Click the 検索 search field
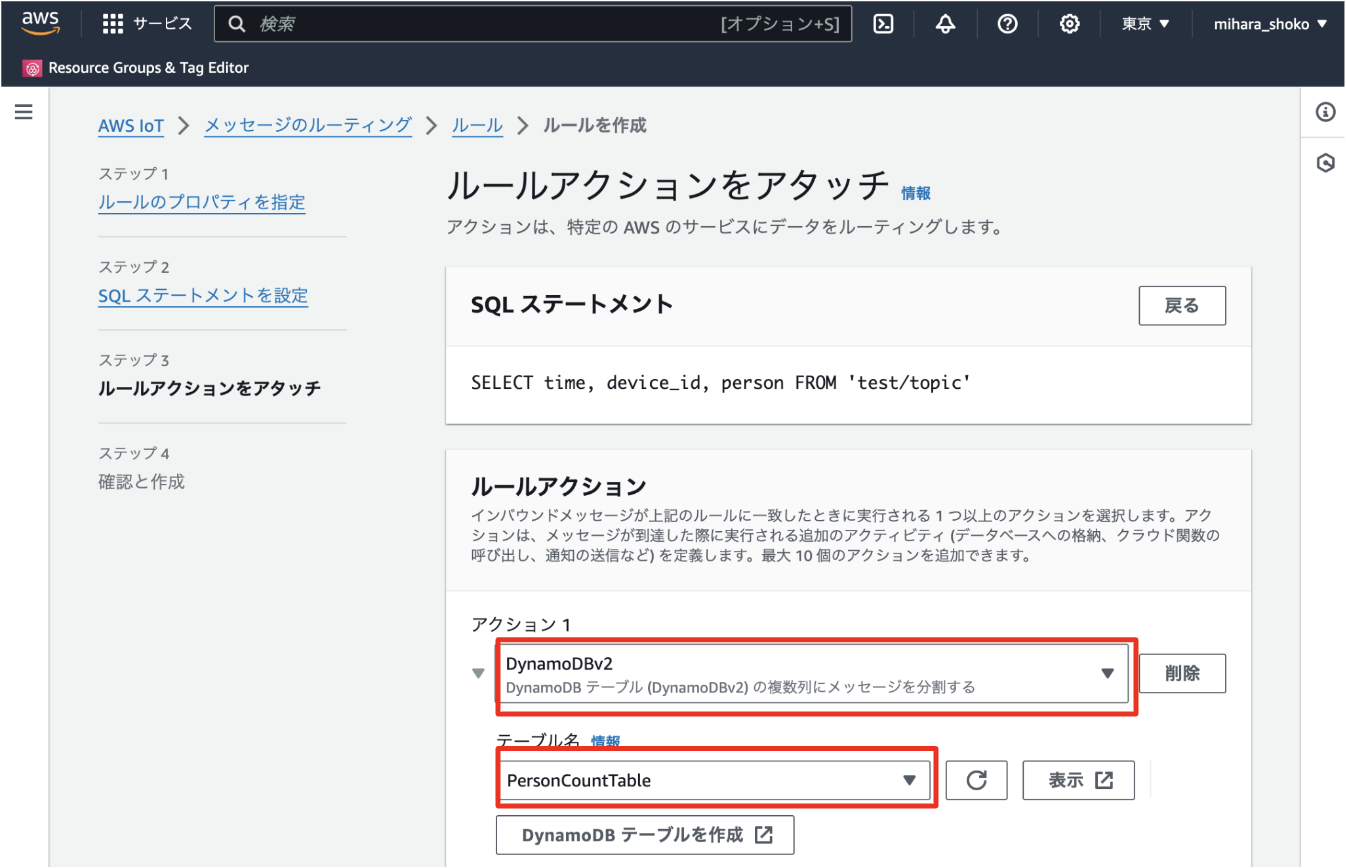1346x868 pixels. tap(533, 24)
